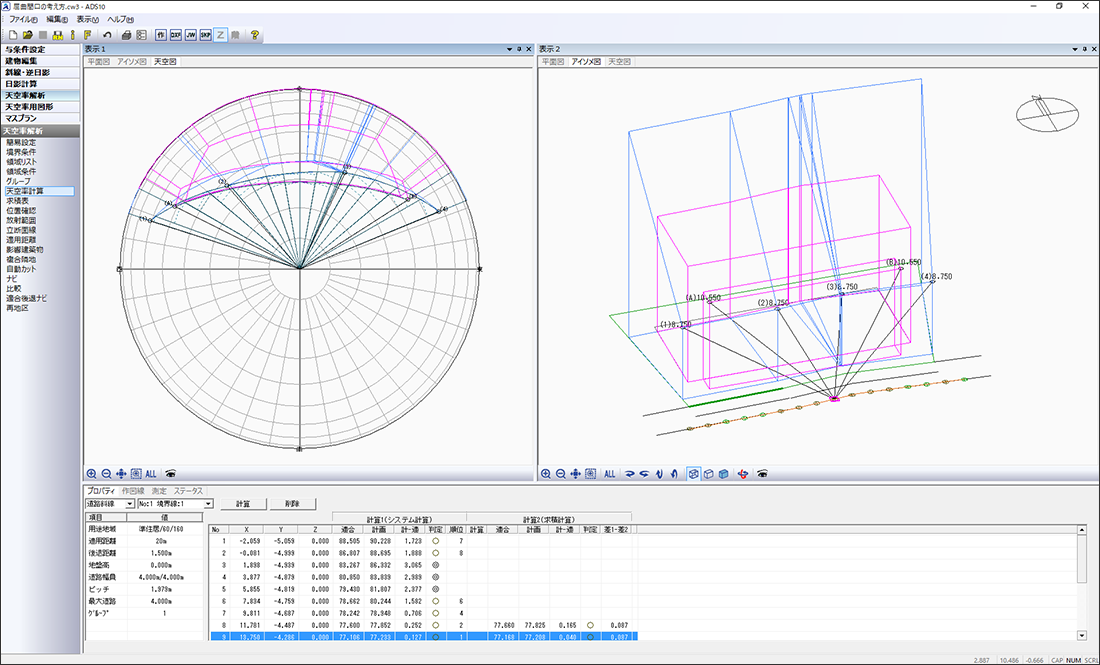This screenshot has width=1100, height=665.
Task: Click the JW export toolbar icon
Action: (x=191, y=34)
